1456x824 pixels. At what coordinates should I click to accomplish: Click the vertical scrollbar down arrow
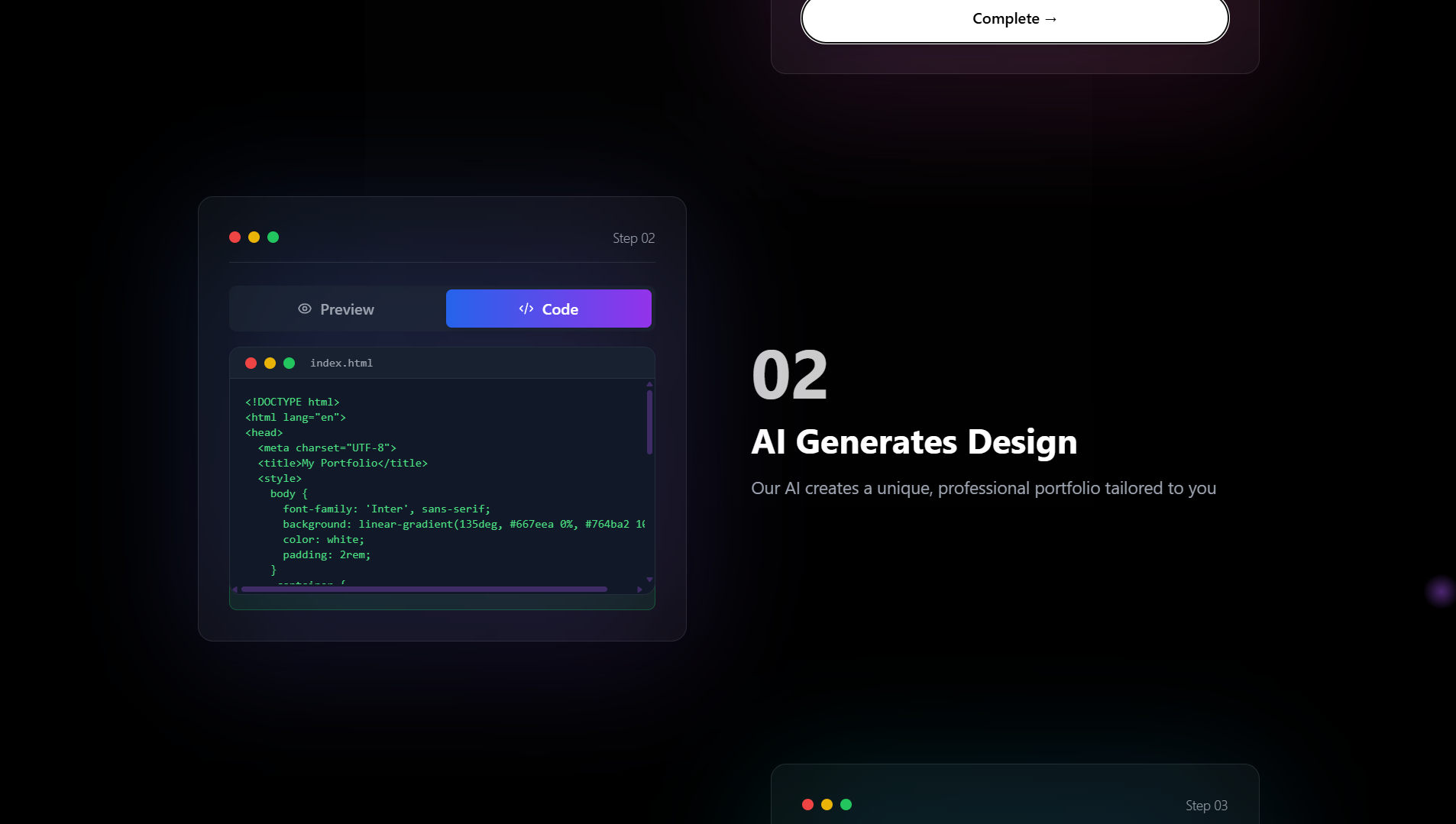point(649,579)
